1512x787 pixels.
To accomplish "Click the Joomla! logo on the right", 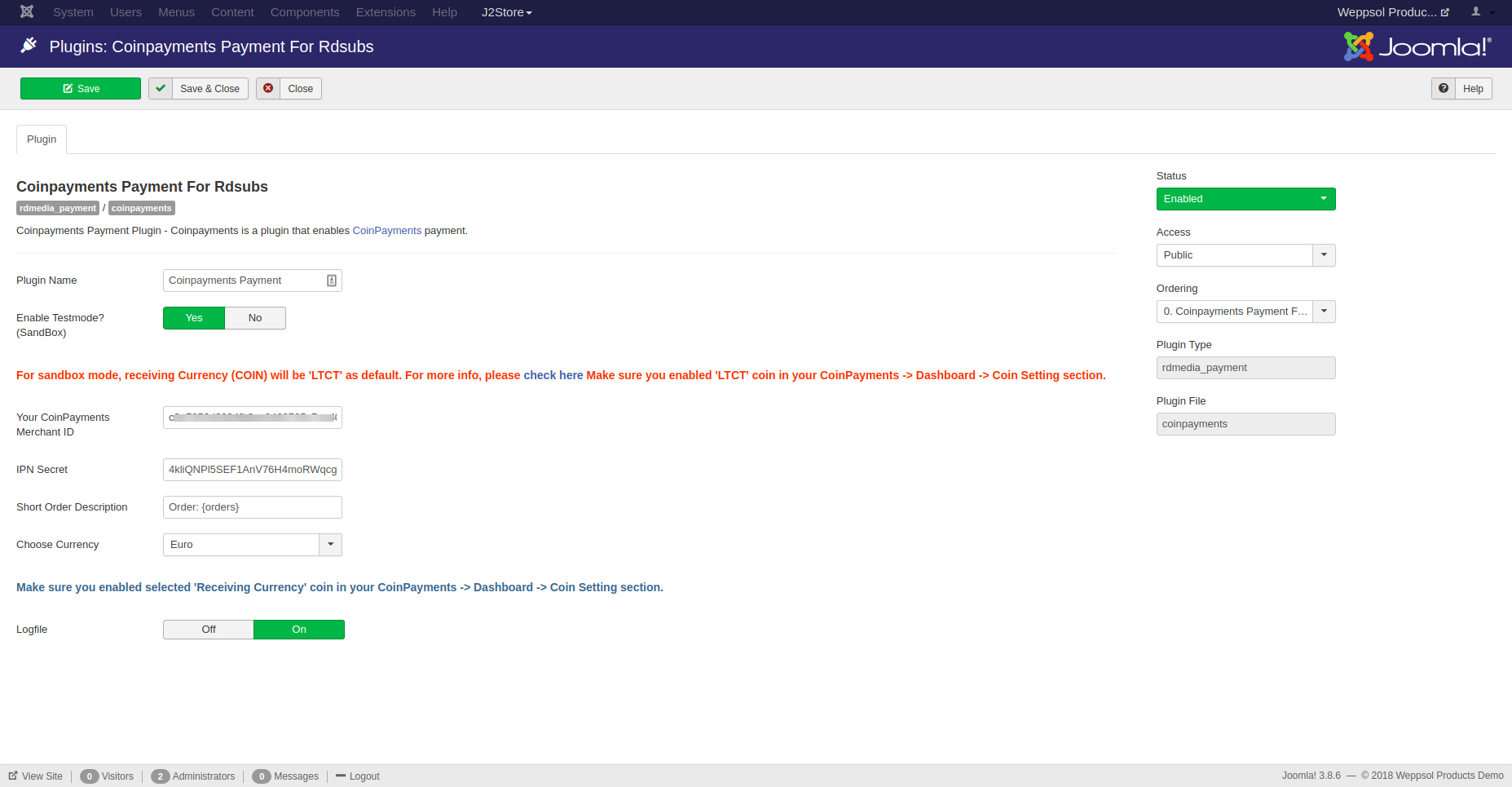I will click(x=1417, y=46).
